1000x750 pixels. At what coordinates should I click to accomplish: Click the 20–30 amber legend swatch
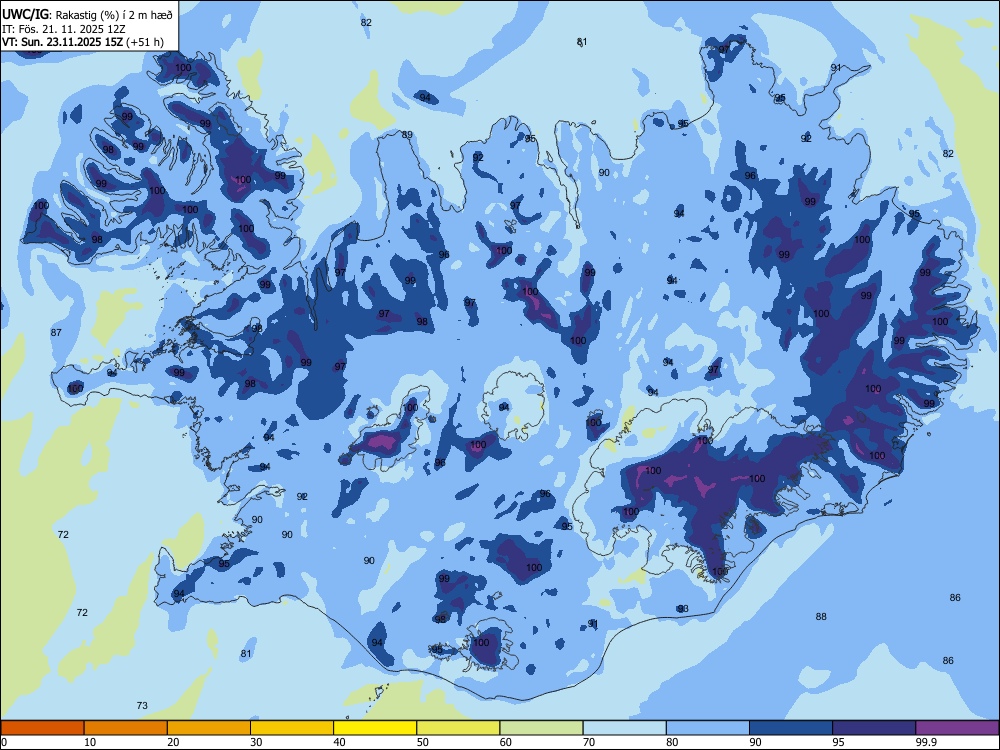[x=209, y=728]
